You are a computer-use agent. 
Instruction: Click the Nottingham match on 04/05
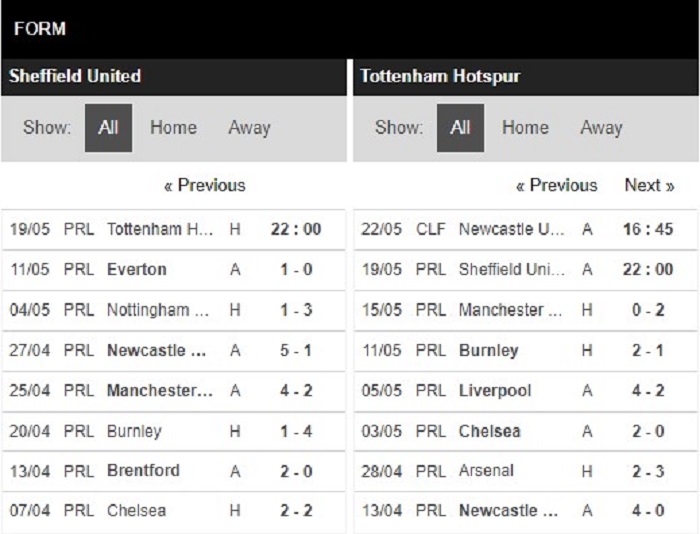[x=173, y=310]
